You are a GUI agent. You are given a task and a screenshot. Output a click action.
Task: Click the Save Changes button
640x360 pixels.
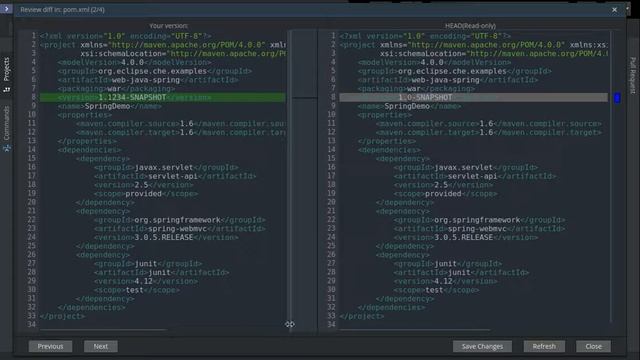(x=482, y=346)
